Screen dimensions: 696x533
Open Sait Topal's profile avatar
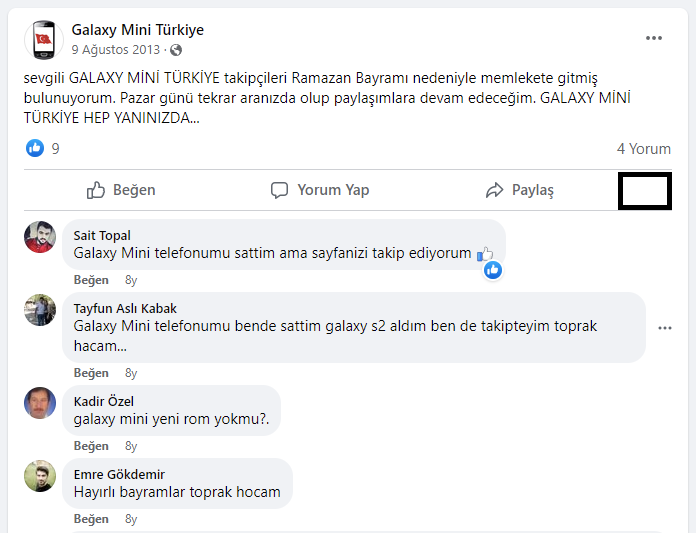[x=40, y=237]
